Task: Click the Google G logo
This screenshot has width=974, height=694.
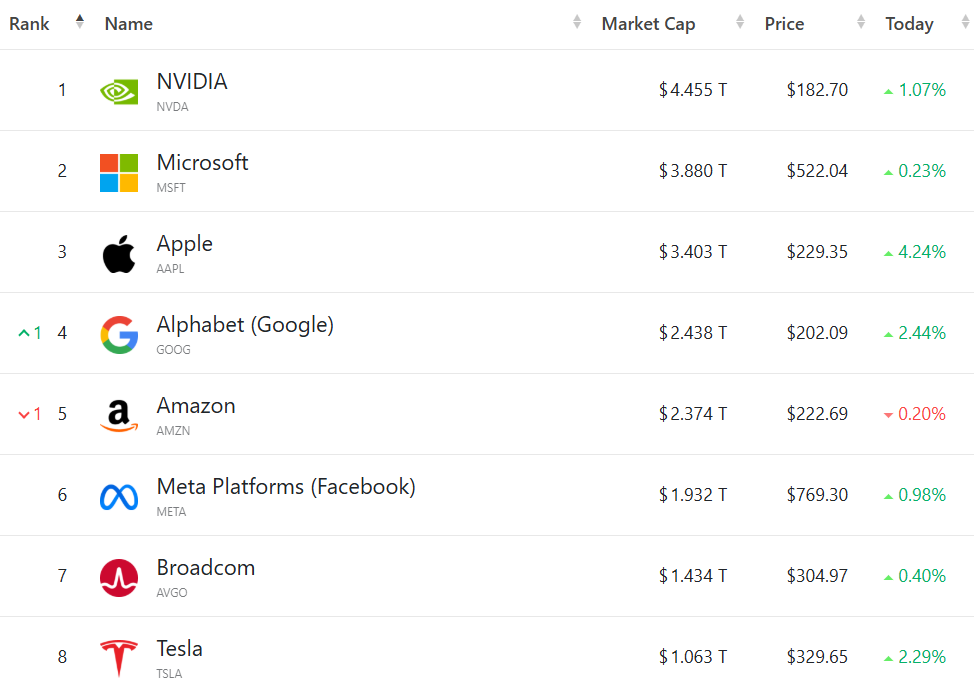Action: 119,334
